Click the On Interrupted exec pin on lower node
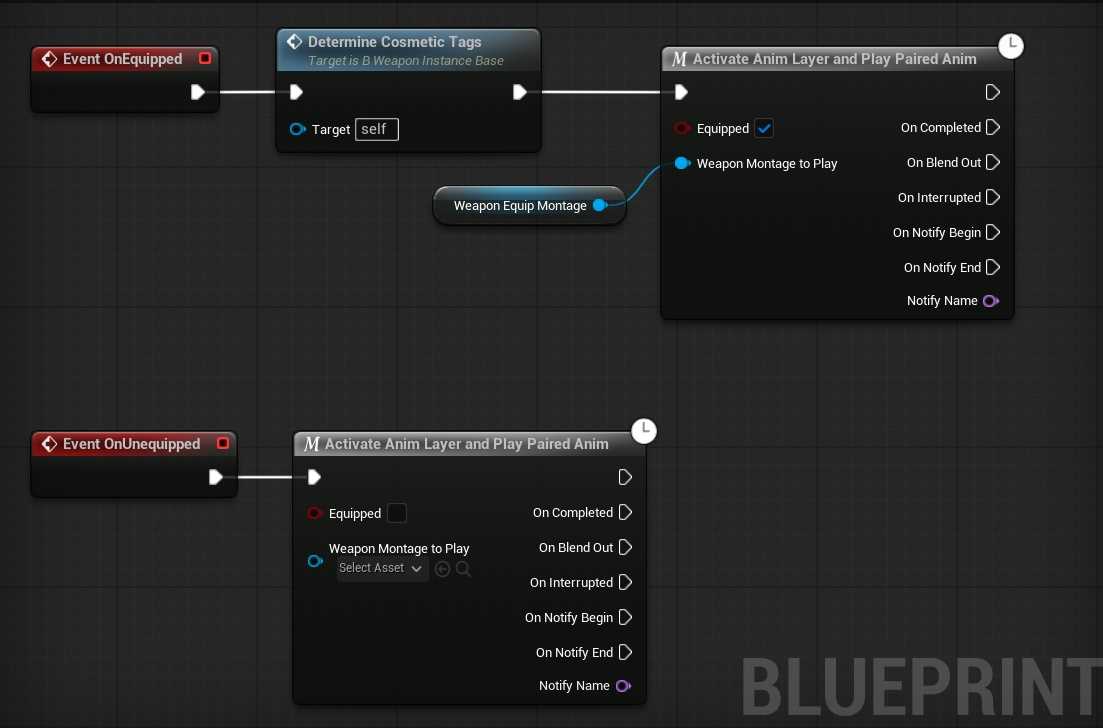 pos(625,582)
